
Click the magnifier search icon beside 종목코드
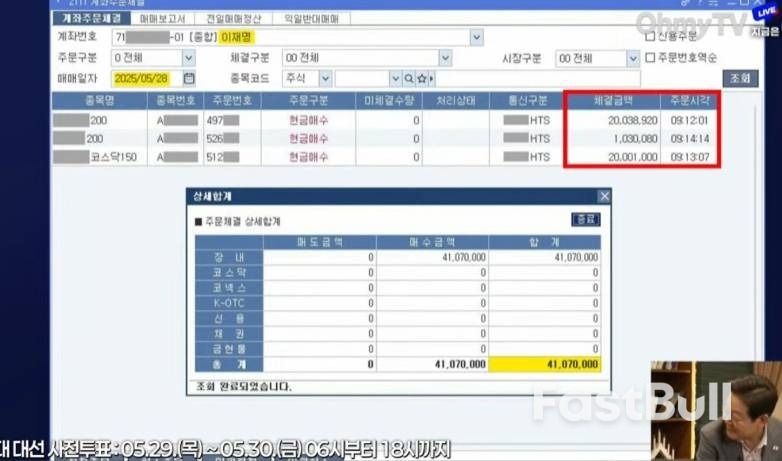409,79
